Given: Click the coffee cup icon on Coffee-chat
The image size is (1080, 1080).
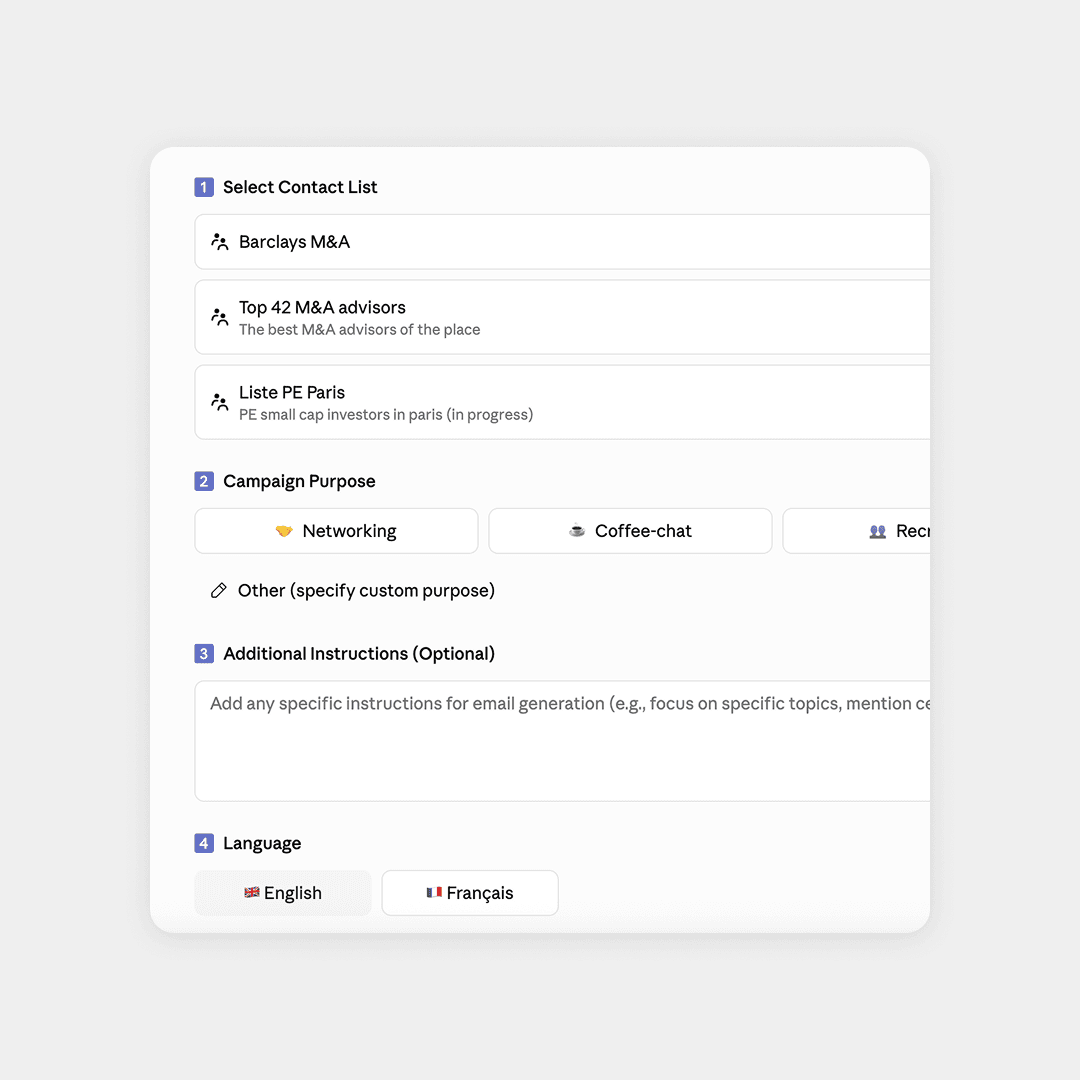Looking at the screenshot, I should click(x=577, y=531).
